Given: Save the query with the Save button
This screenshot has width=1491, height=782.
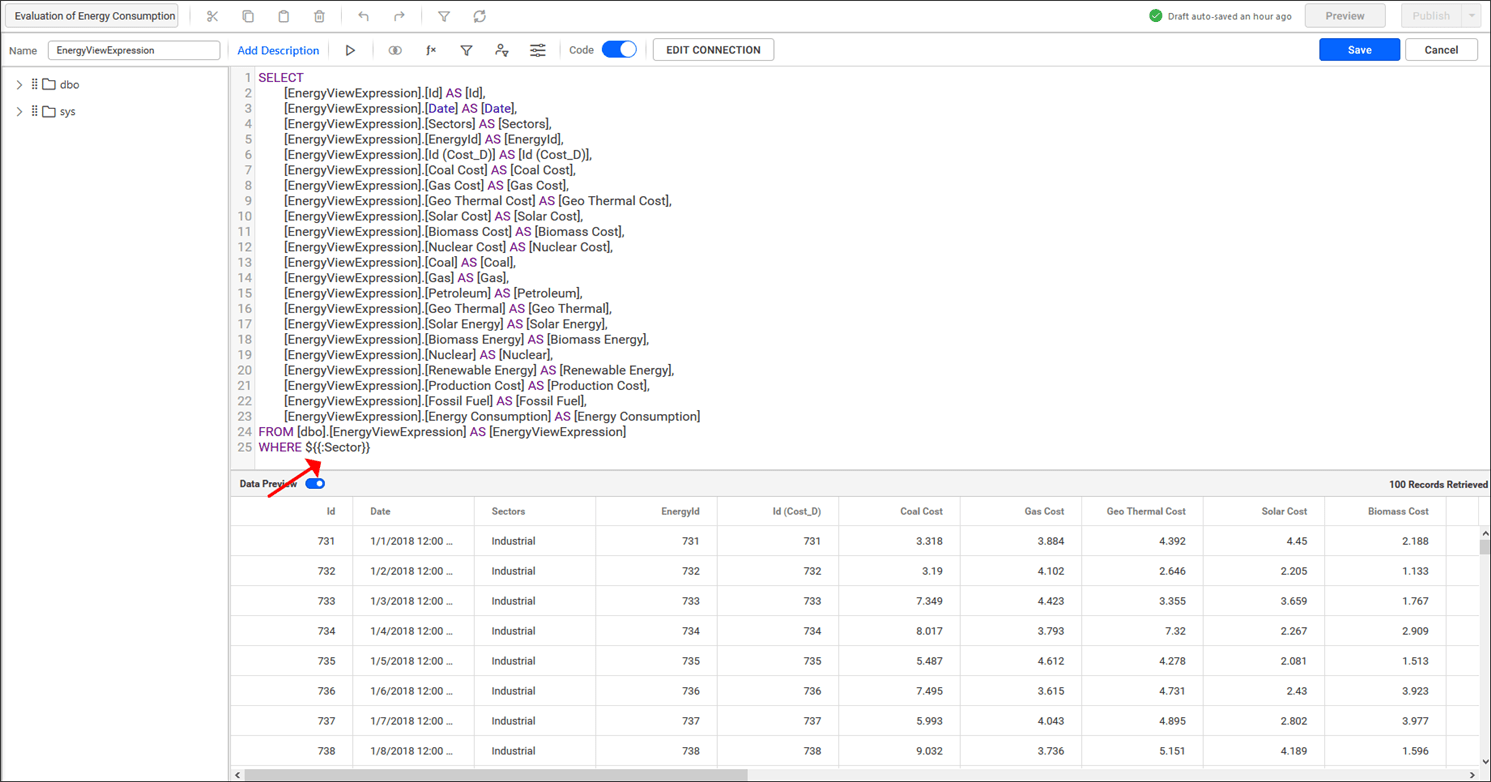Looking at the screenshot, I should coord(1359,49).
